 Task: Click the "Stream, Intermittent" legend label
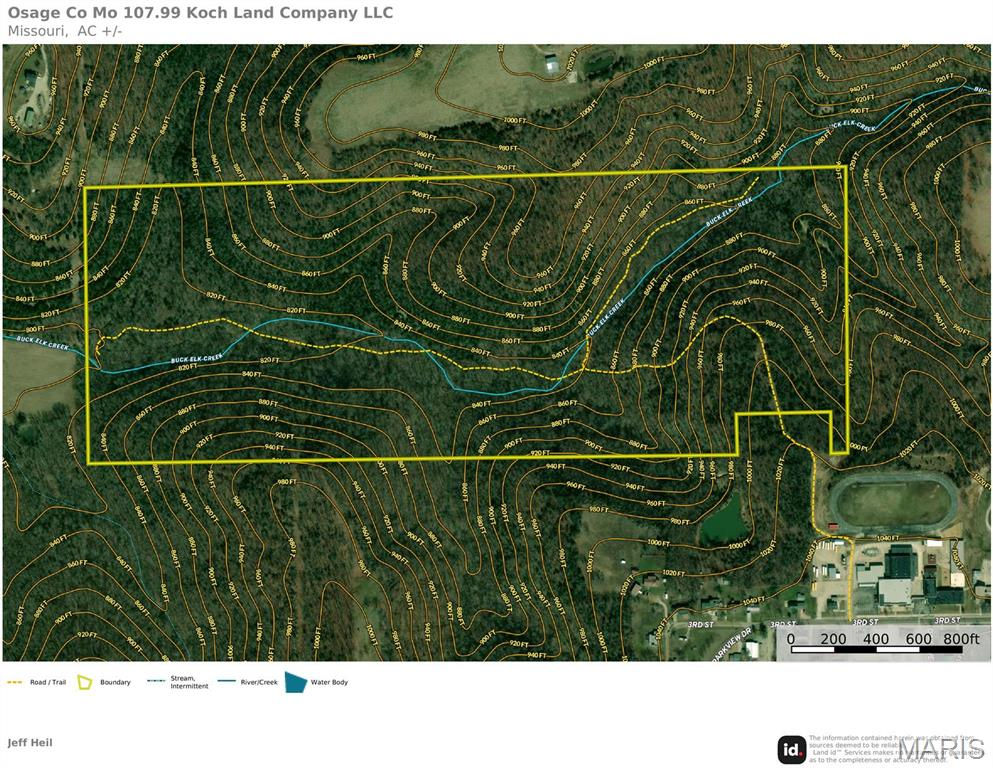click(189, 682)
